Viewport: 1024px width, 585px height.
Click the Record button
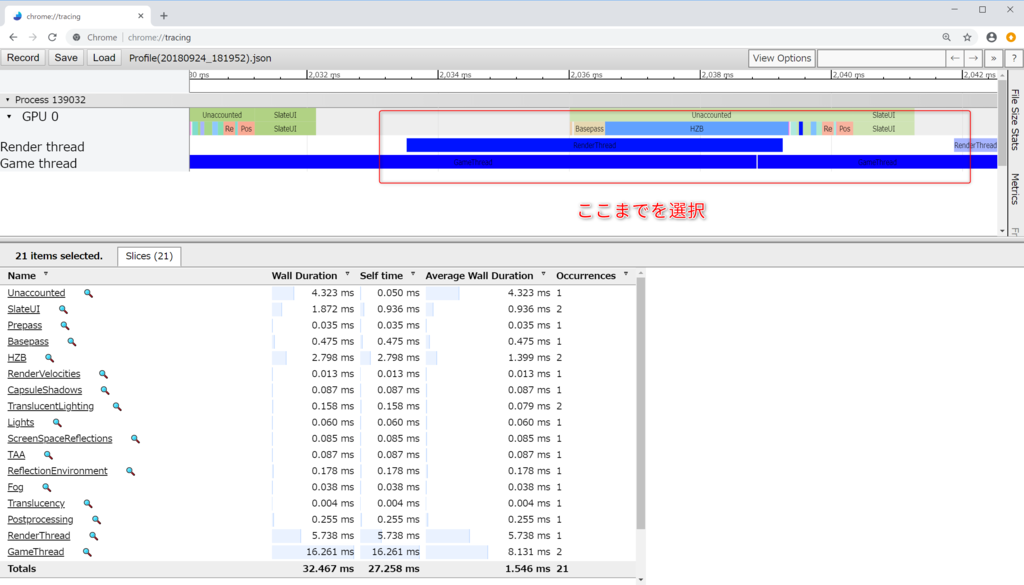(x=23, y=58)
